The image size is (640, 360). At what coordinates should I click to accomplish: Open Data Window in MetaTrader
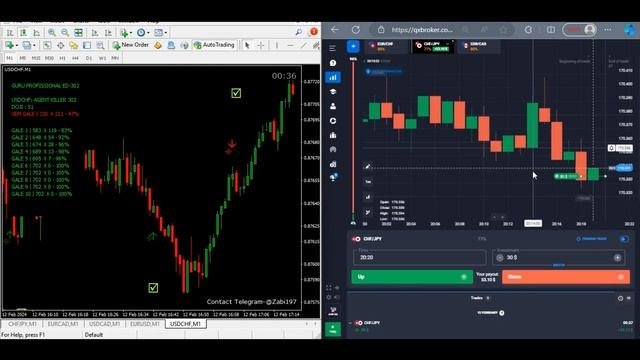60,45
